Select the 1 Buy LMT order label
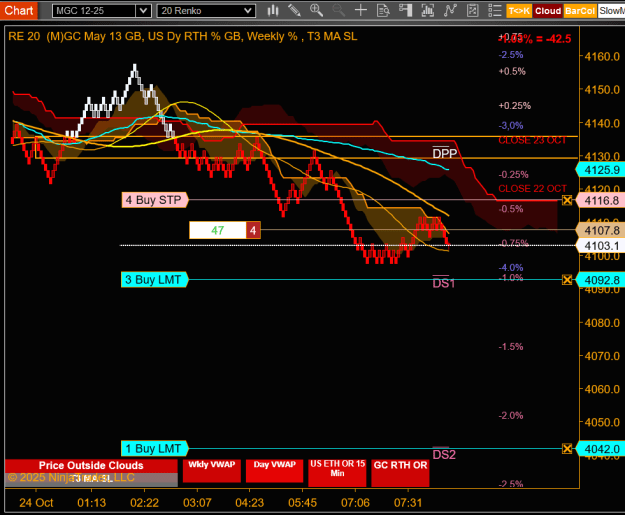 (154, 448)
